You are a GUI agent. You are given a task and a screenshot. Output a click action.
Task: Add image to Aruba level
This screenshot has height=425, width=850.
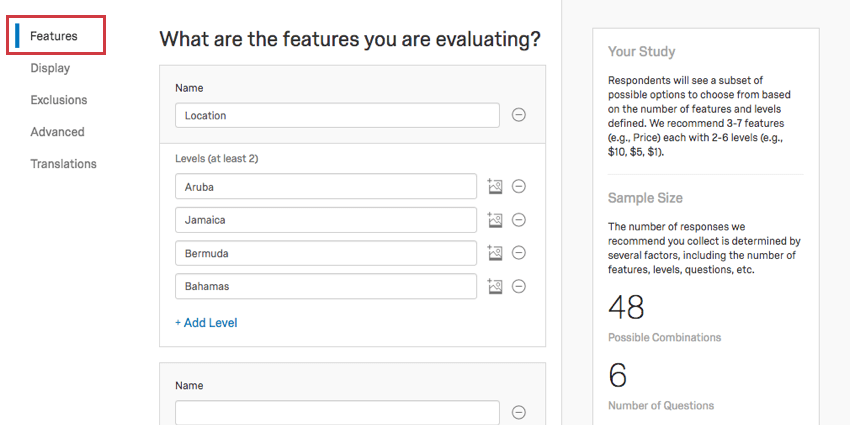tap(494, 186)
